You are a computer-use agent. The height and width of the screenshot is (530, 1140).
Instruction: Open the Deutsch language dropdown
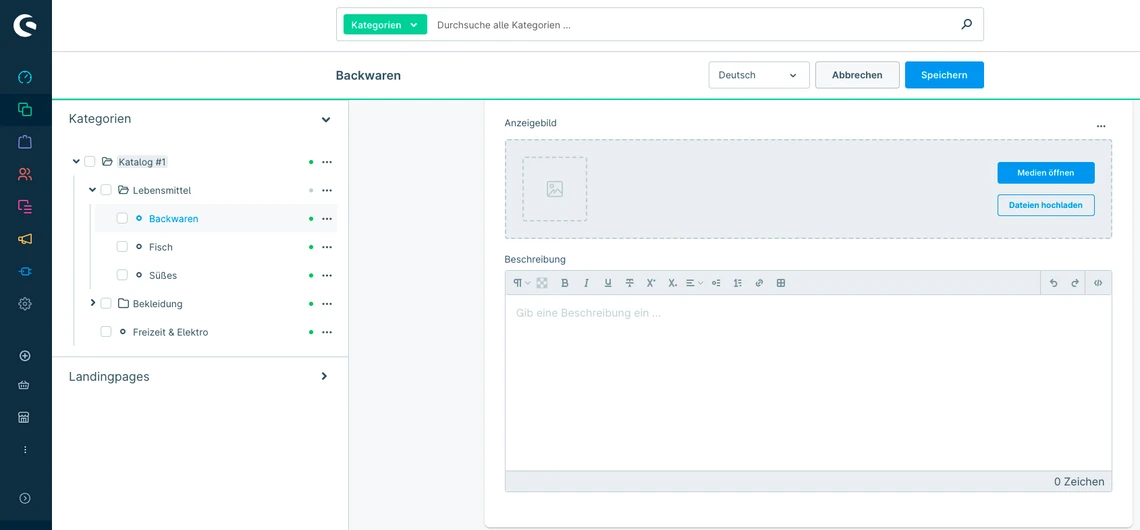point(758,75)
